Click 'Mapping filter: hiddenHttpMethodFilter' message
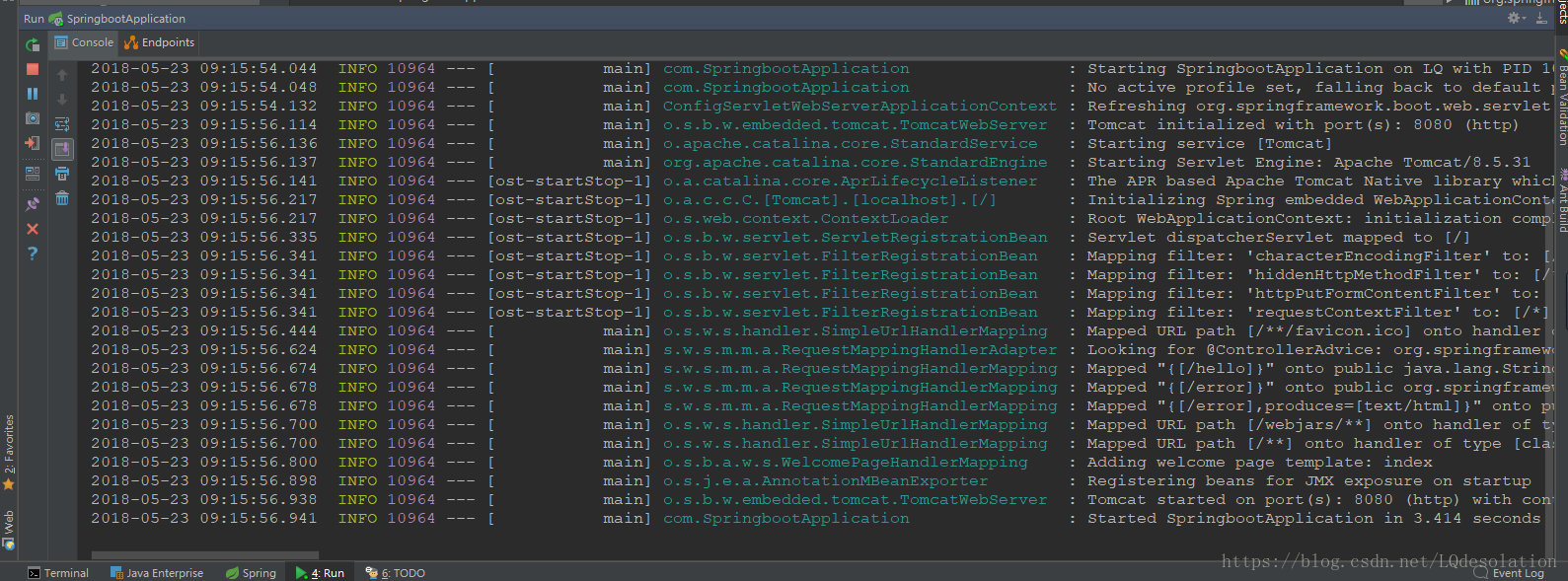Image resolution: width=1568 pixels, height=581 pixels. tap(1319, 275)
